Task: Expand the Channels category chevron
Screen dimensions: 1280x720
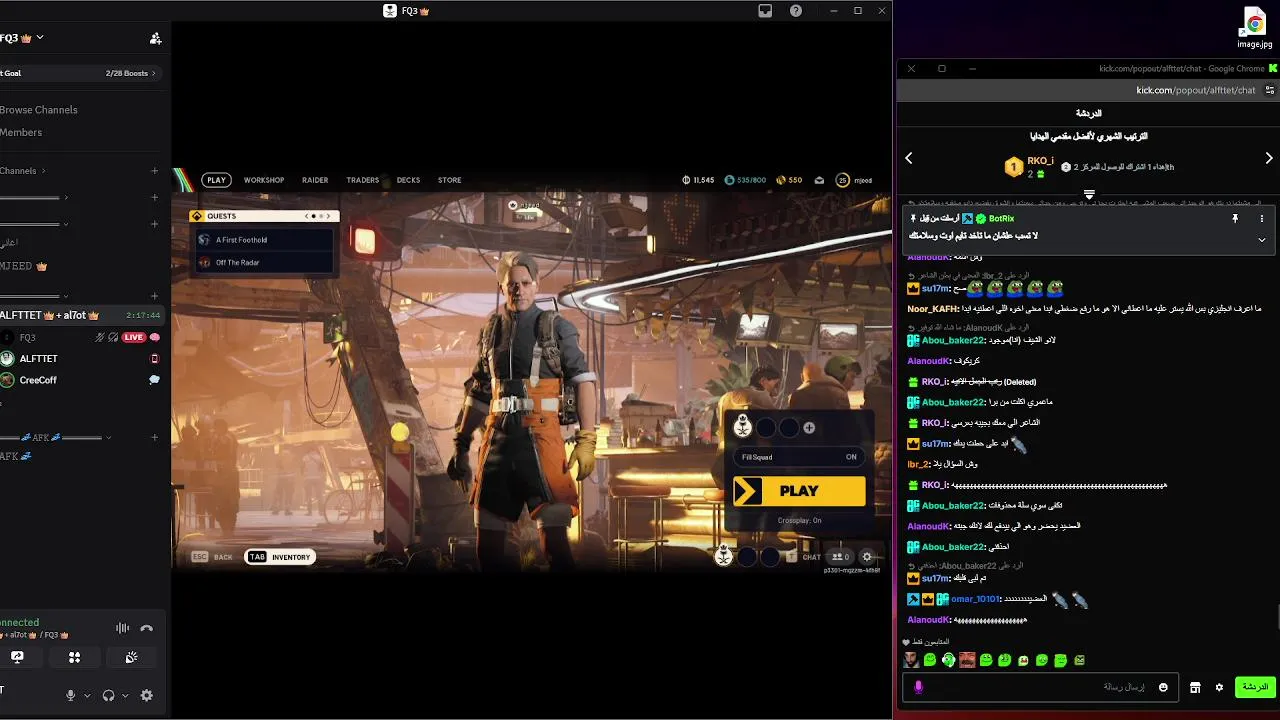Action: point(43,171)
